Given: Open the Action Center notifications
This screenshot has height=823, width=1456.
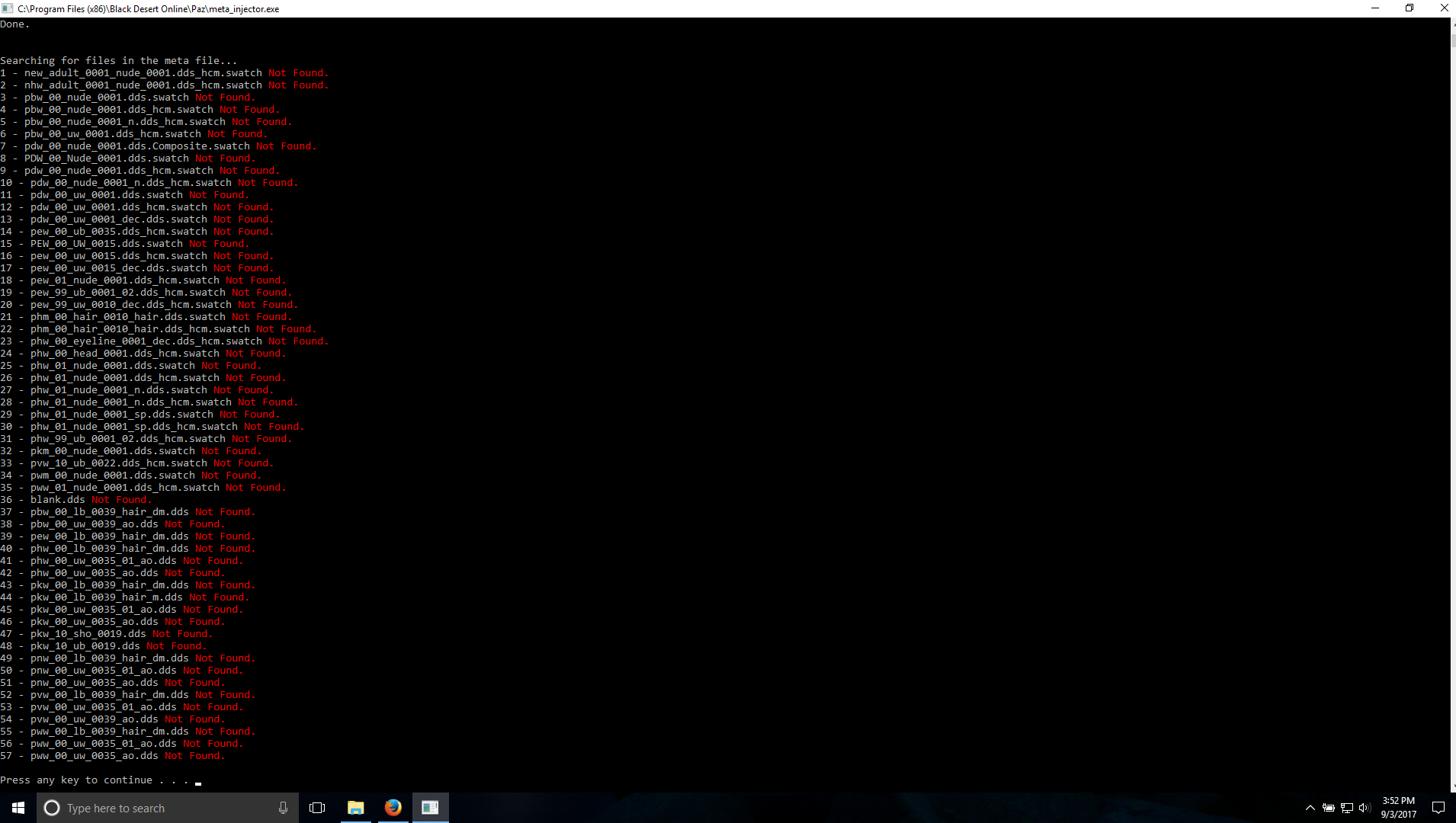Looking at the screenshot, I should 1438,808.
